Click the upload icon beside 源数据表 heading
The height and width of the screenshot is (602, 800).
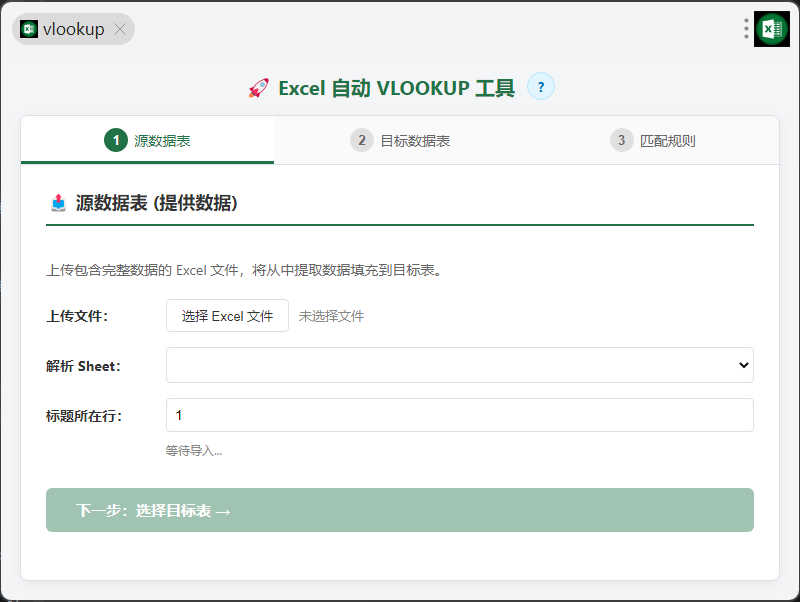[59, 203]
